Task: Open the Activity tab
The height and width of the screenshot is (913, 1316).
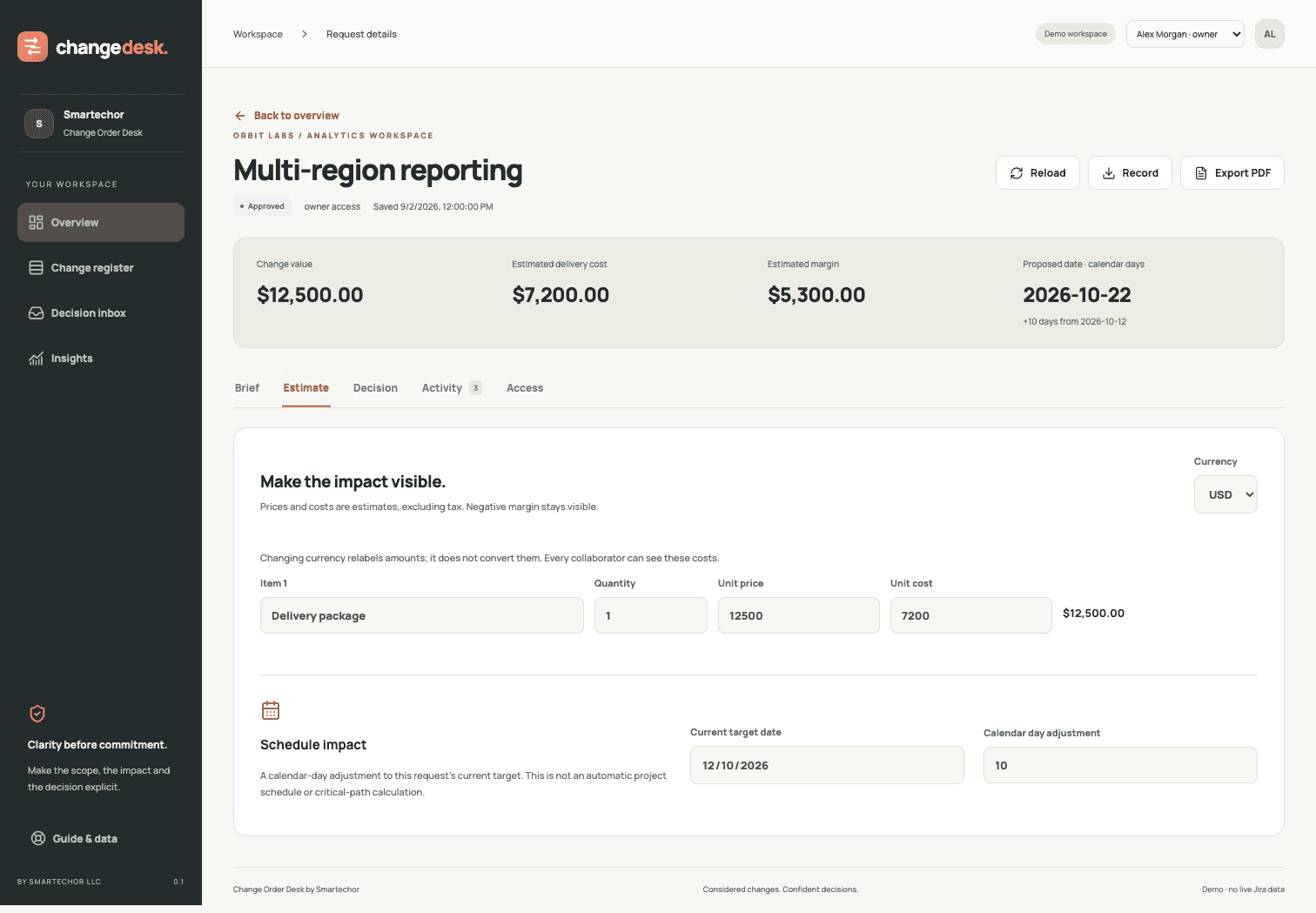Action: pyautogui.click(x=452, y=388)
